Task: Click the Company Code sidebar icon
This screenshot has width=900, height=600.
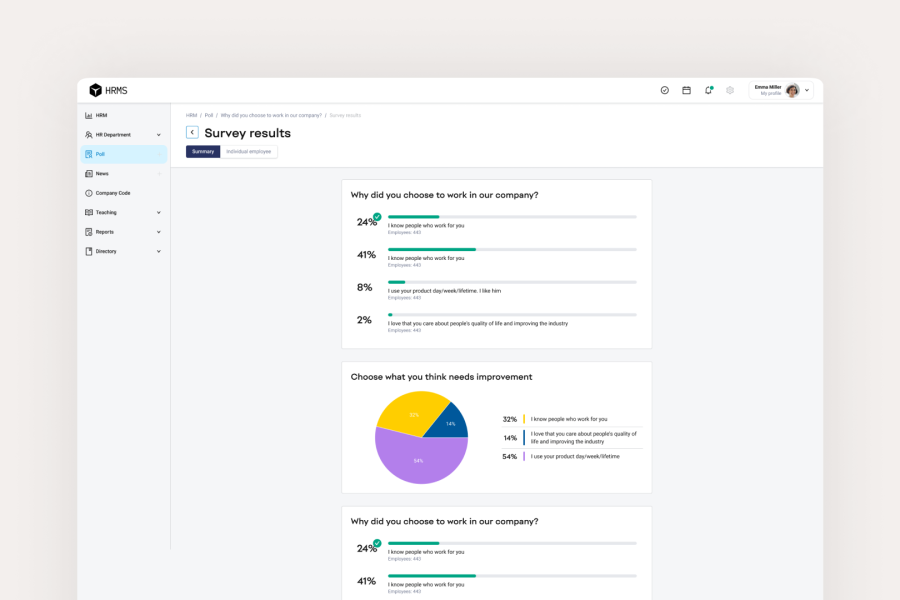Action: (x=89, y=193)
